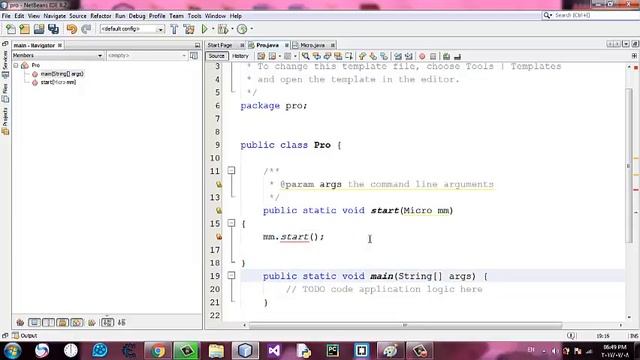
Task: Open PyCharm from the taskbar
Action: click(x=333, y=351)
